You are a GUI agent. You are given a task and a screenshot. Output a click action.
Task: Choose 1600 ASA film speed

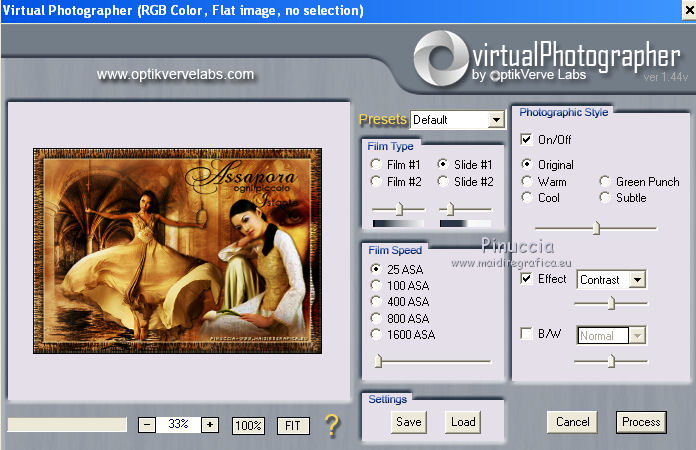tap(376, 334)
